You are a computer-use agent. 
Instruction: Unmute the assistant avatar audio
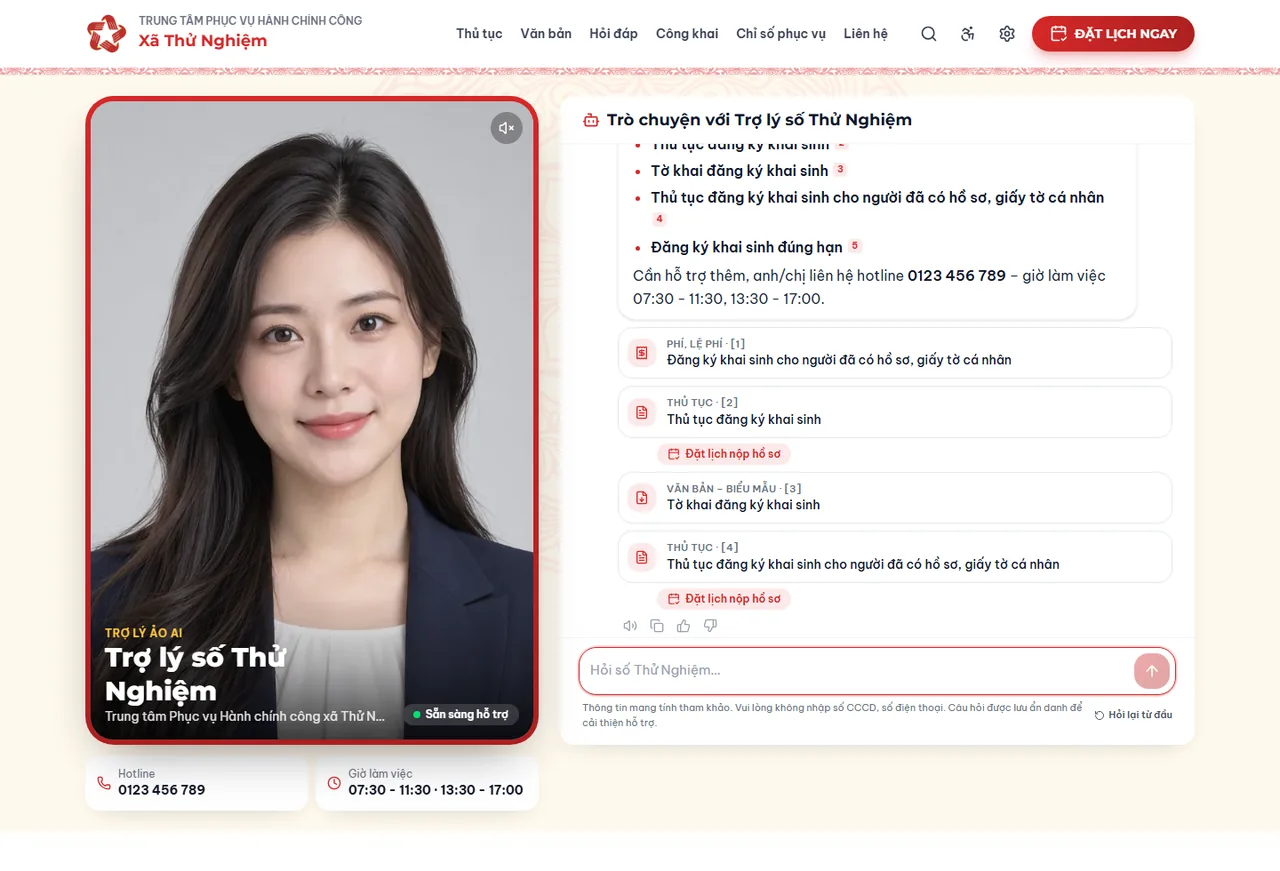tap(506, 128)
